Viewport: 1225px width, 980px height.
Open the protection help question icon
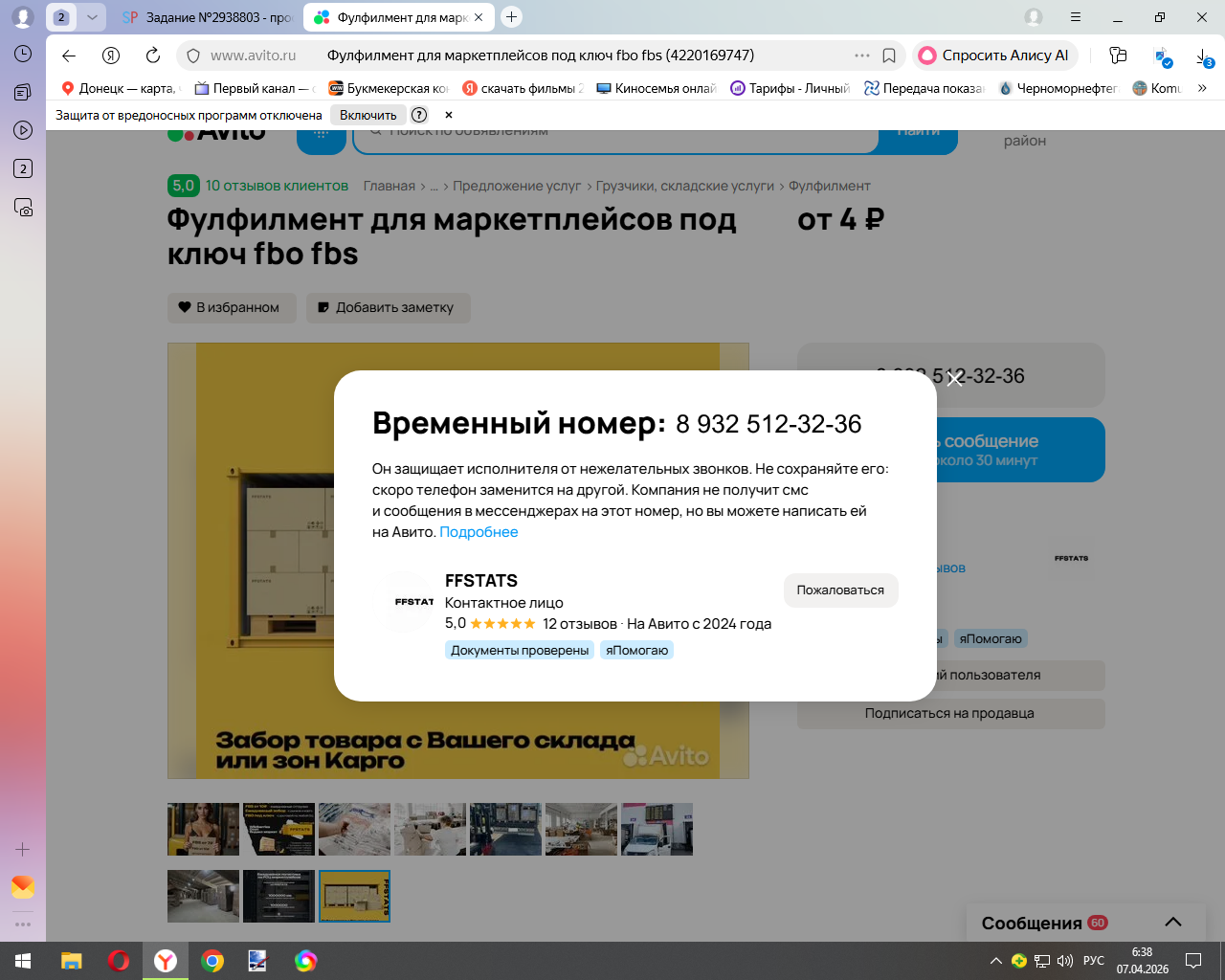[x=419, y=115]
